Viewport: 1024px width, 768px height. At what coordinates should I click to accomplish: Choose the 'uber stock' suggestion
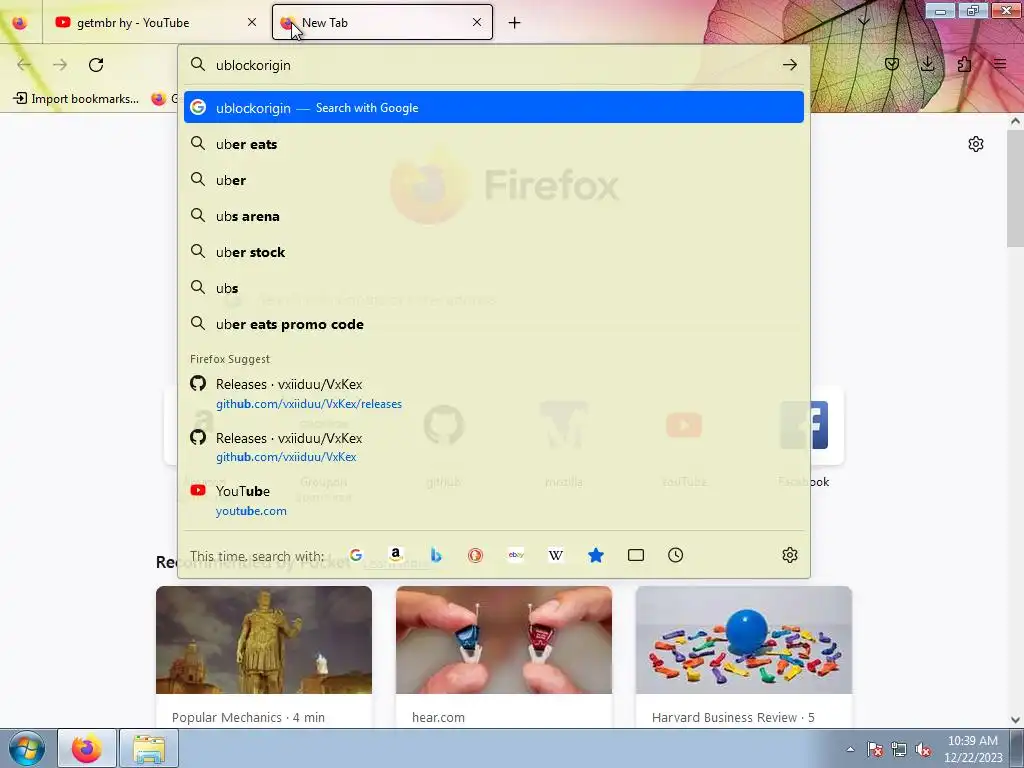point(494,252)
